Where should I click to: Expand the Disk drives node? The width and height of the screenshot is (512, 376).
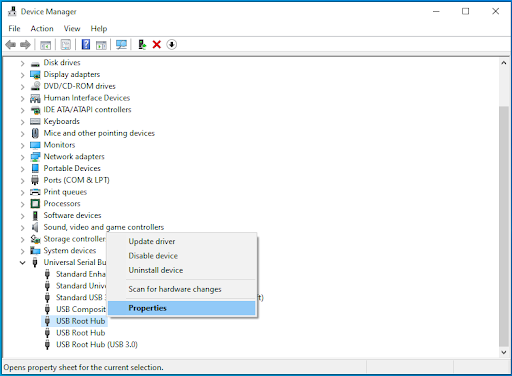click(22, 63)
